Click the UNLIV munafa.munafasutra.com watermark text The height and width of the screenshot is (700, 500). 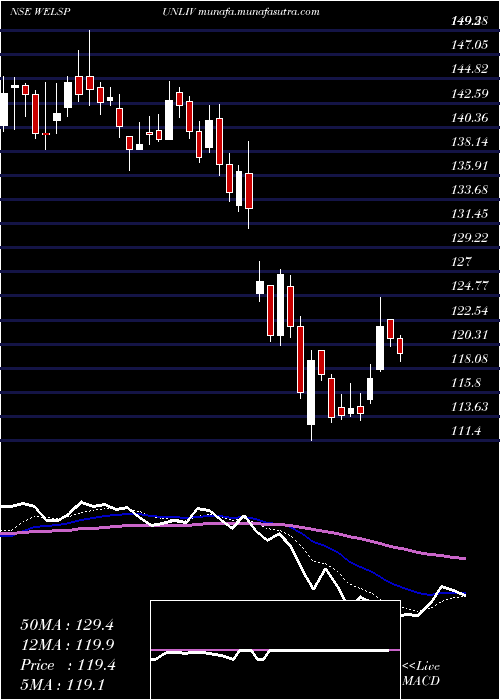241,12
